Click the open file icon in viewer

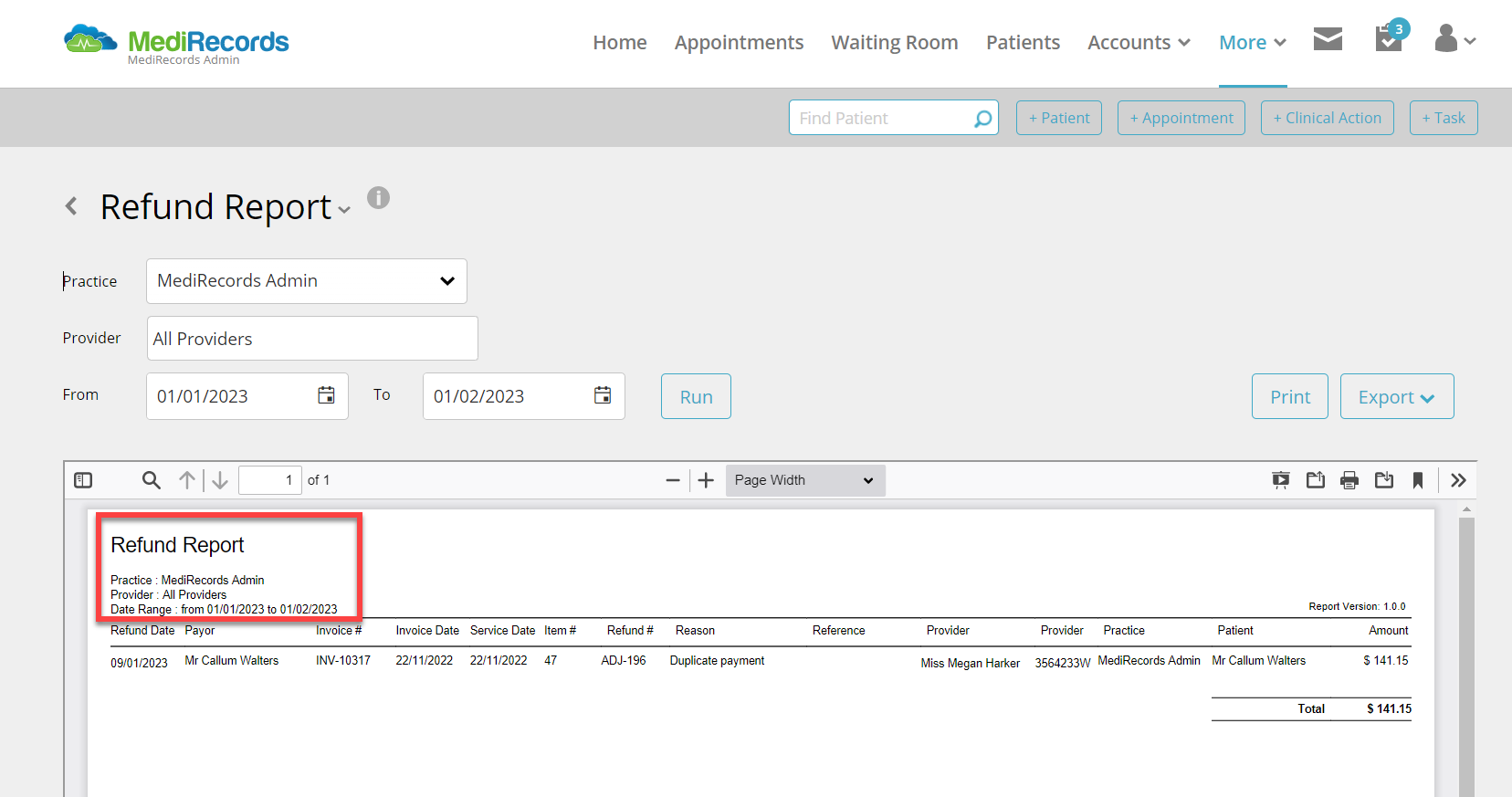click(1316, 480)
